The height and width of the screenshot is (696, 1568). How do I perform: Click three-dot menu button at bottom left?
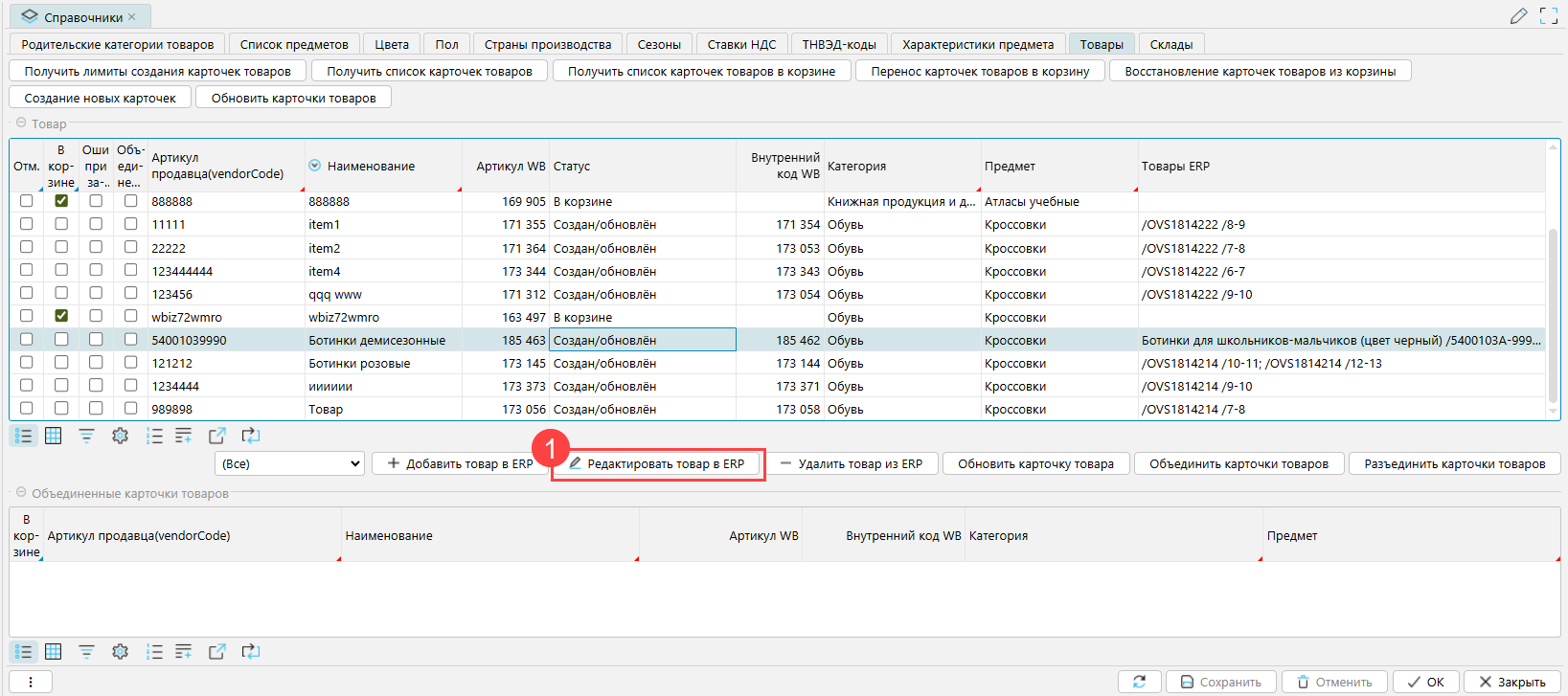31,682
